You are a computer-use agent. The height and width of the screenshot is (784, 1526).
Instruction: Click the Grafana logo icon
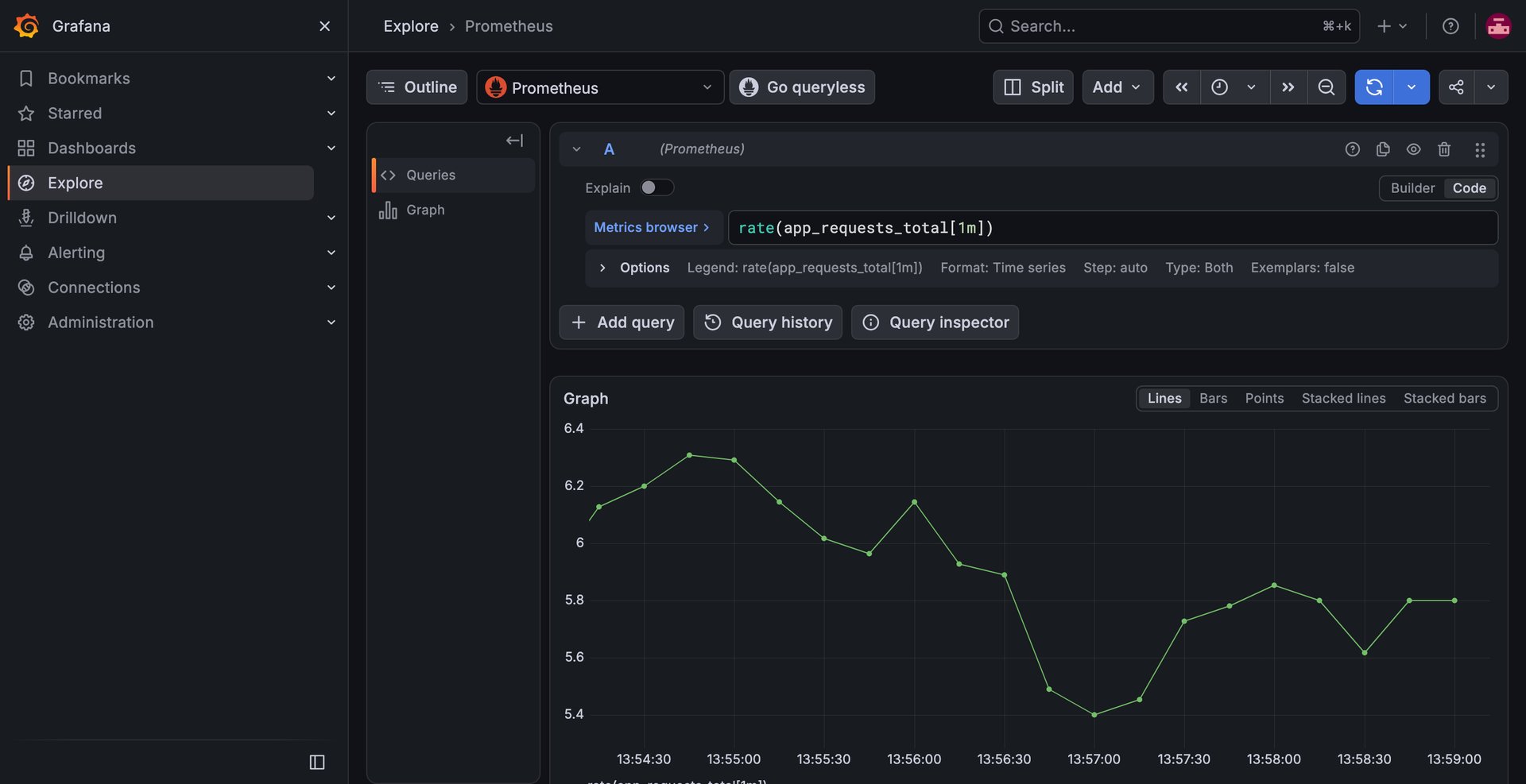26,26
